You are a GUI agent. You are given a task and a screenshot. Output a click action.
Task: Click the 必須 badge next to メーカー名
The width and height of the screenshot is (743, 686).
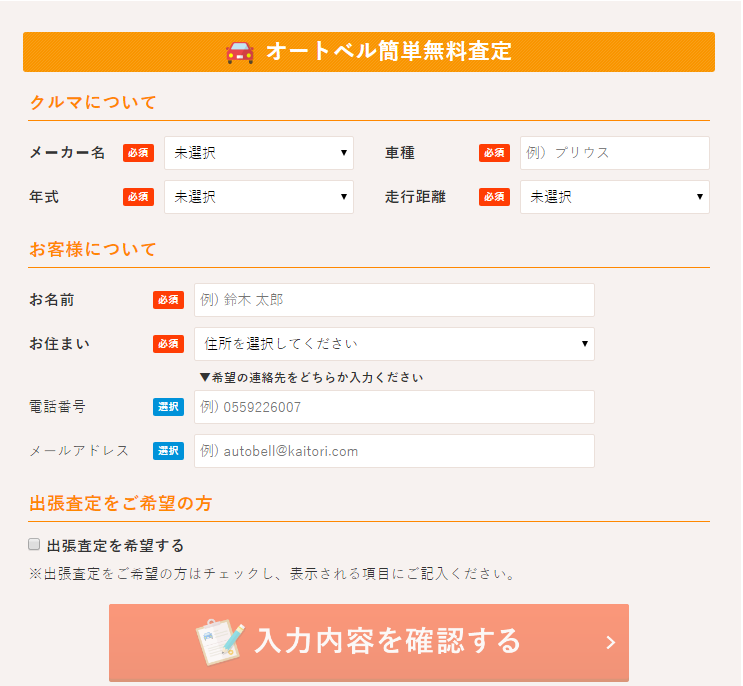click(x=138, y=153)
